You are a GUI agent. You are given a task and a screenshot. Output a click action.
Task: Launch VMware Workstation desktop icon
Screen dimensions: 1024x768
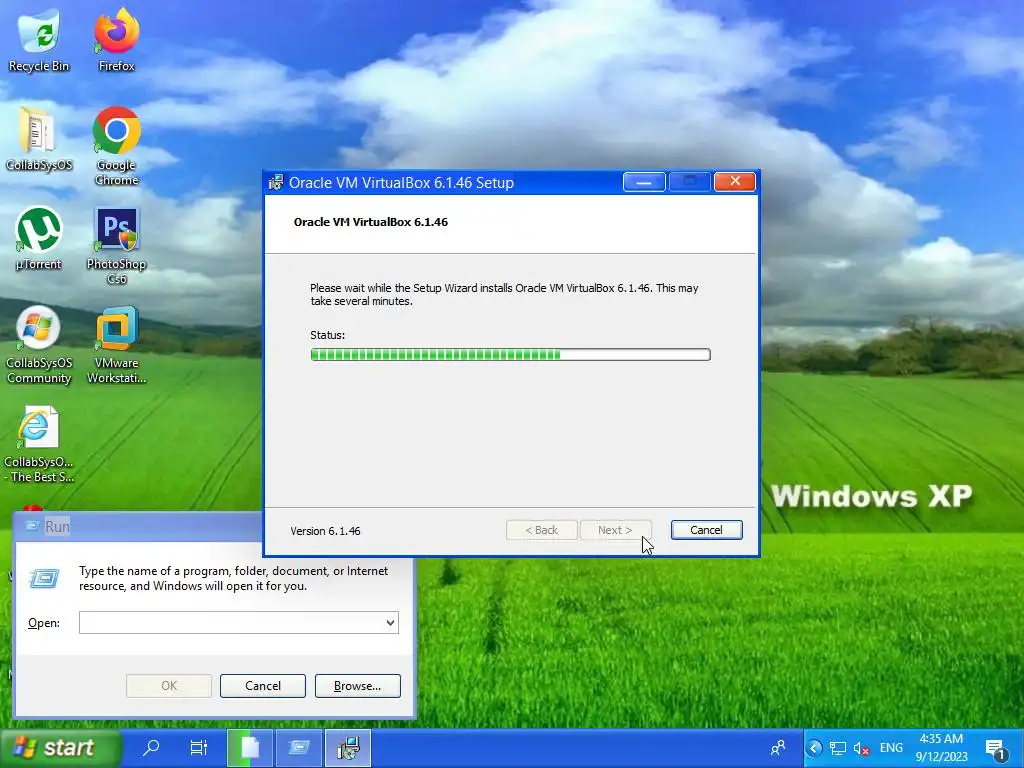(116, 345)
